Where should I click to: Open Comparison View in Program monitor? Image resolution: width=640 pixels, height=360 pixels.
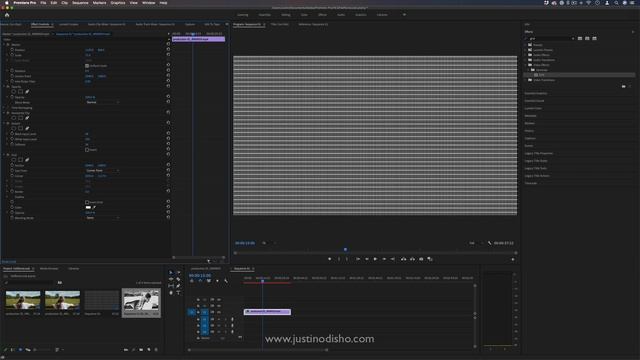click(x=430, y=259)
